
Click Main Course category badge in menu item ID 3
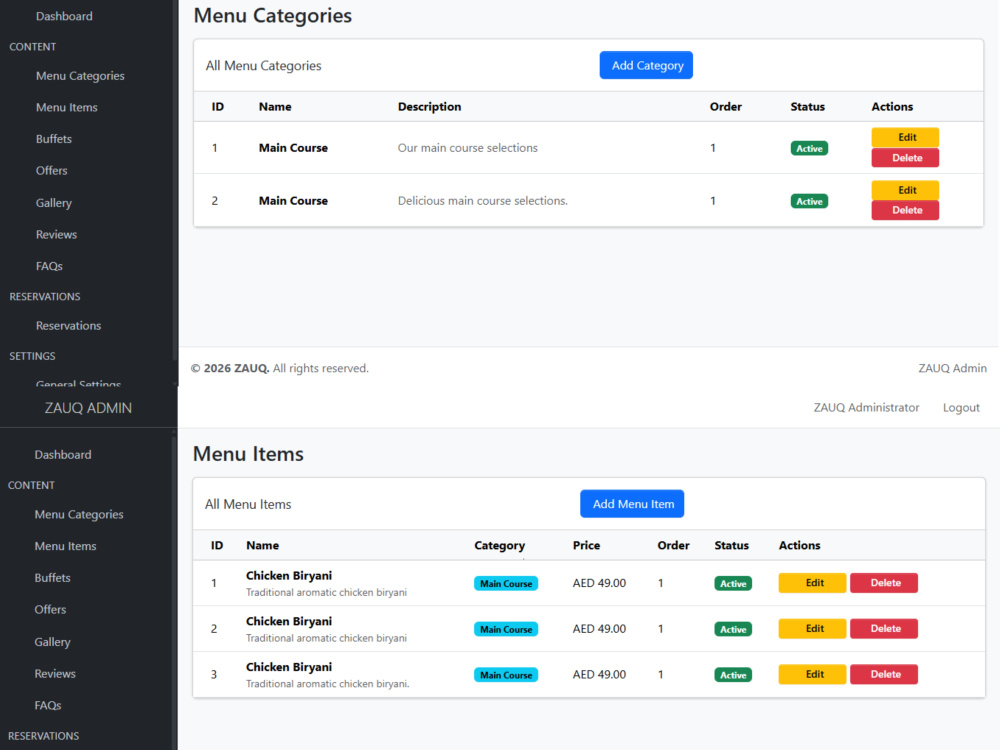(x=506, y=675)
